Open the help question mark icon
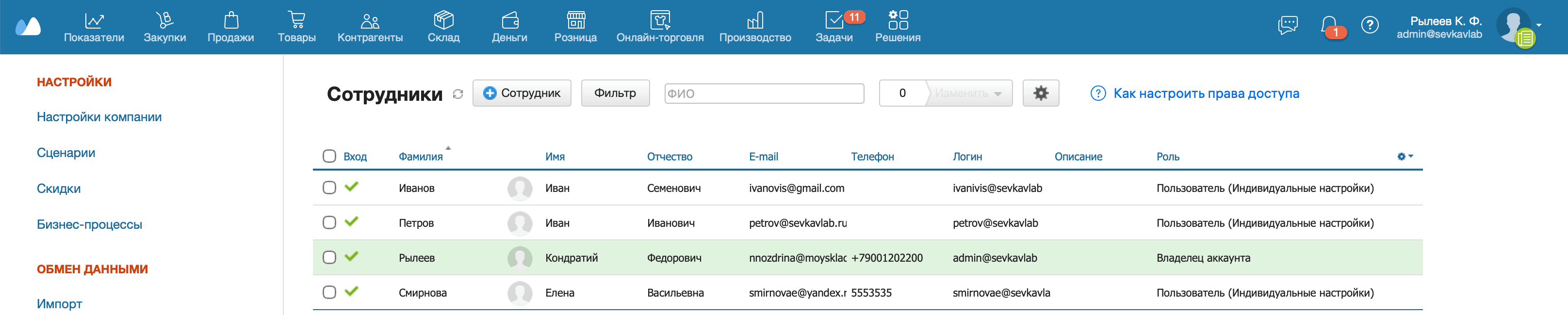The height and width of the screenshot is (315, 1568). [x=1370, y=25]
